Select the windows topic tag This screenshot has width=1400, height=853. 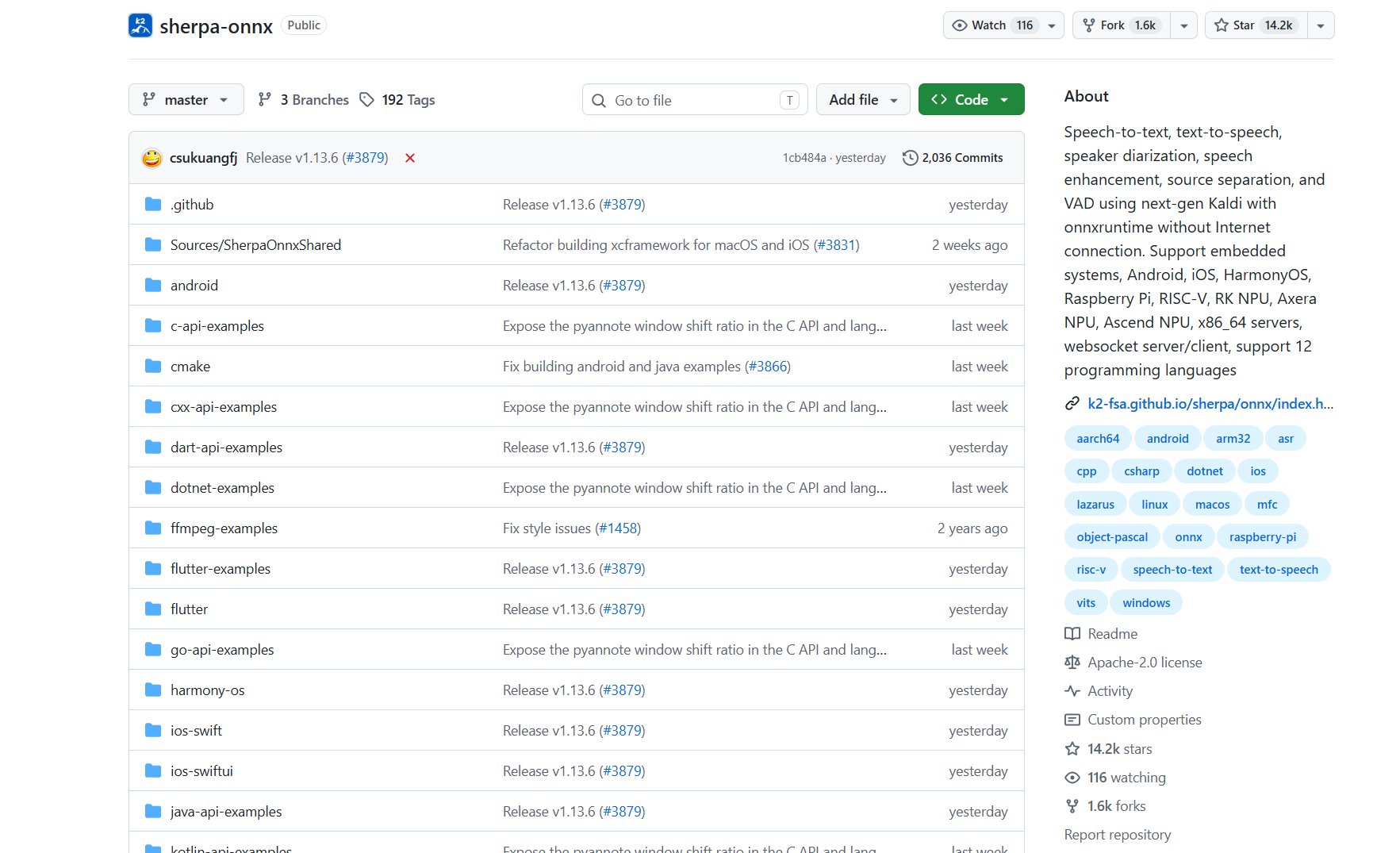[1146, 603]
